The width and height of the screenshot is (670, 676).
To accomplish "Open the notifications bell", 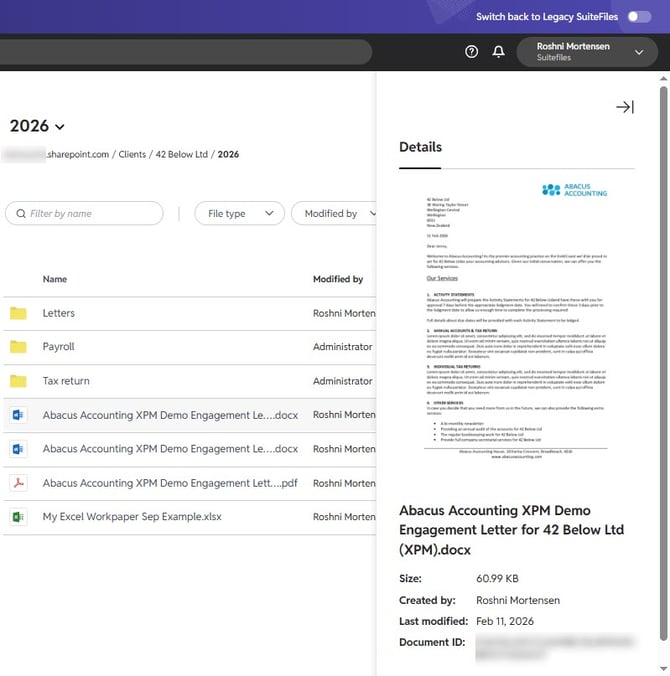I will (x=498, y=52).
